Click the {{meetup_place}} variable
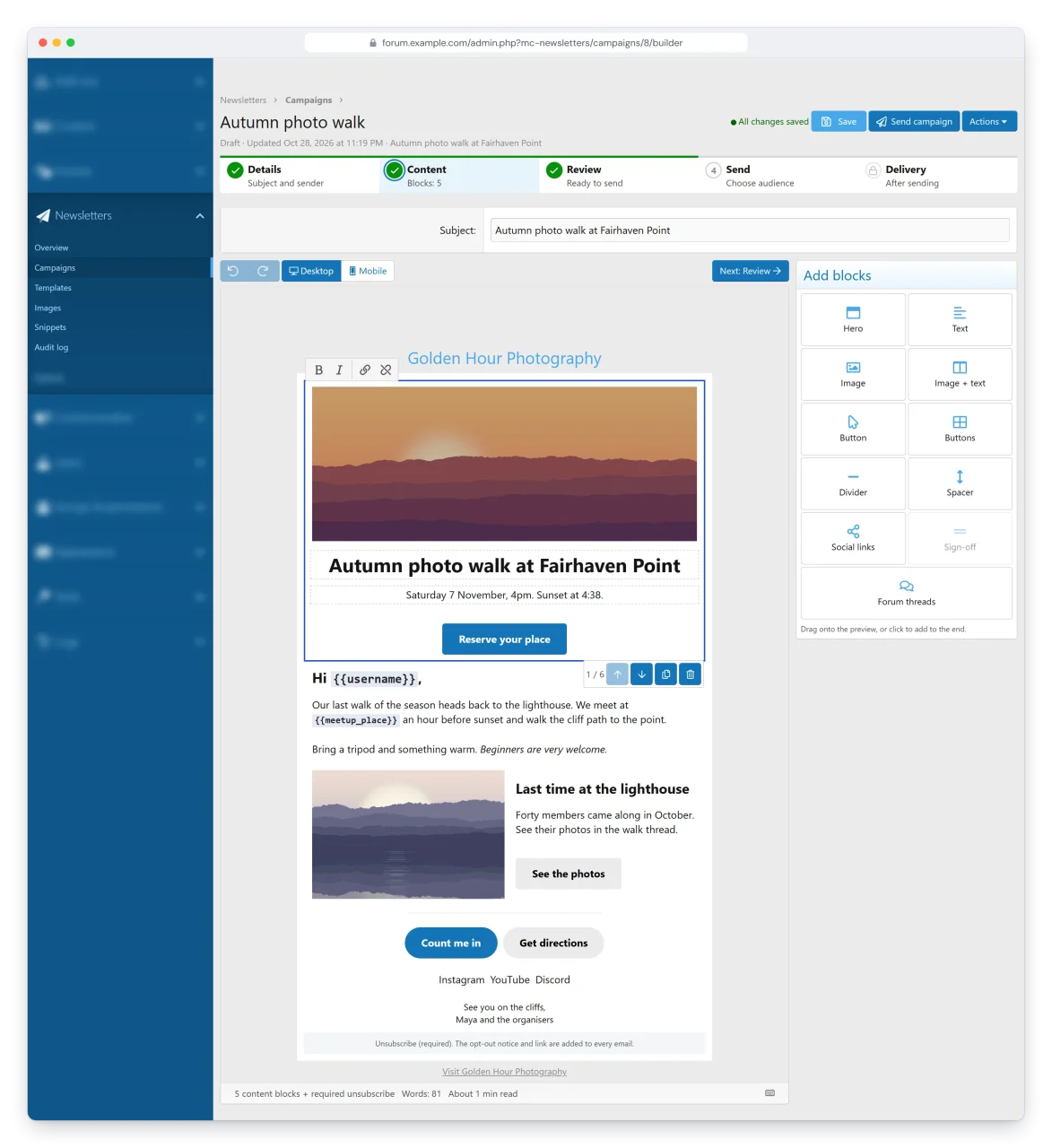The height and width of the screenshot is (1148, 1052). [x=355, y=720]
